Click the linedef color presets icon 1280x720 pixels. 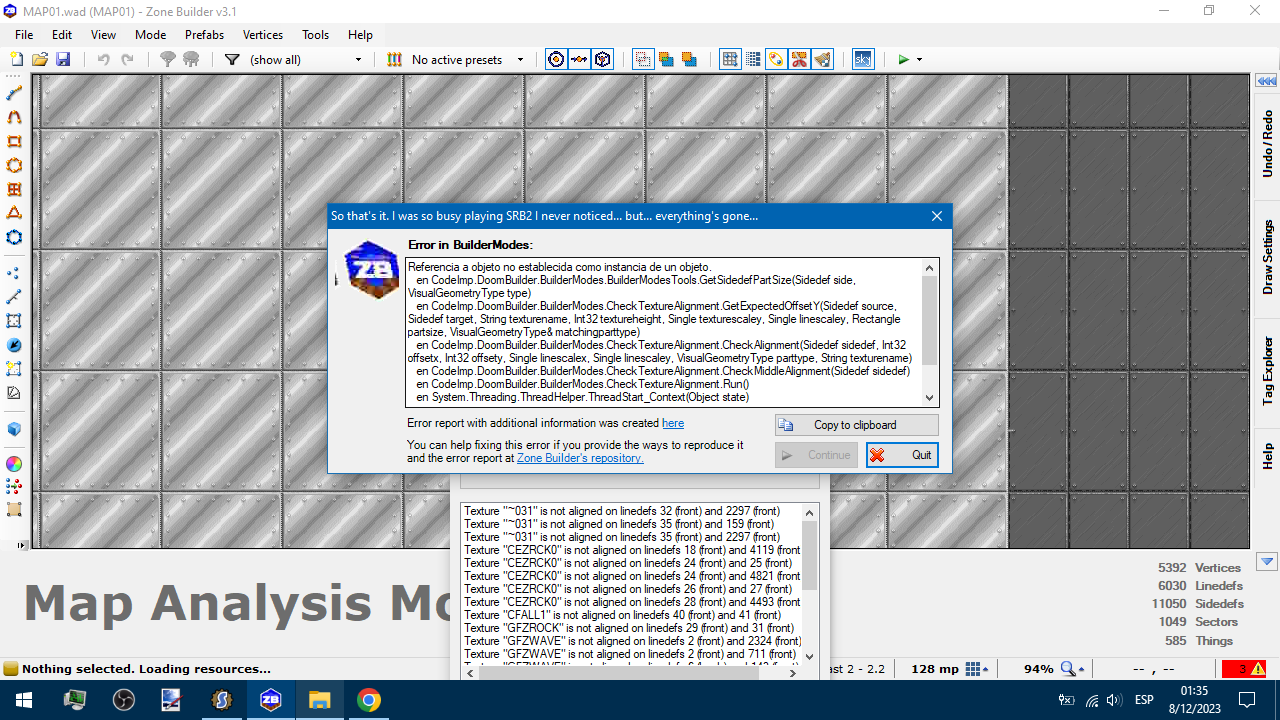(x=394, y=60)
